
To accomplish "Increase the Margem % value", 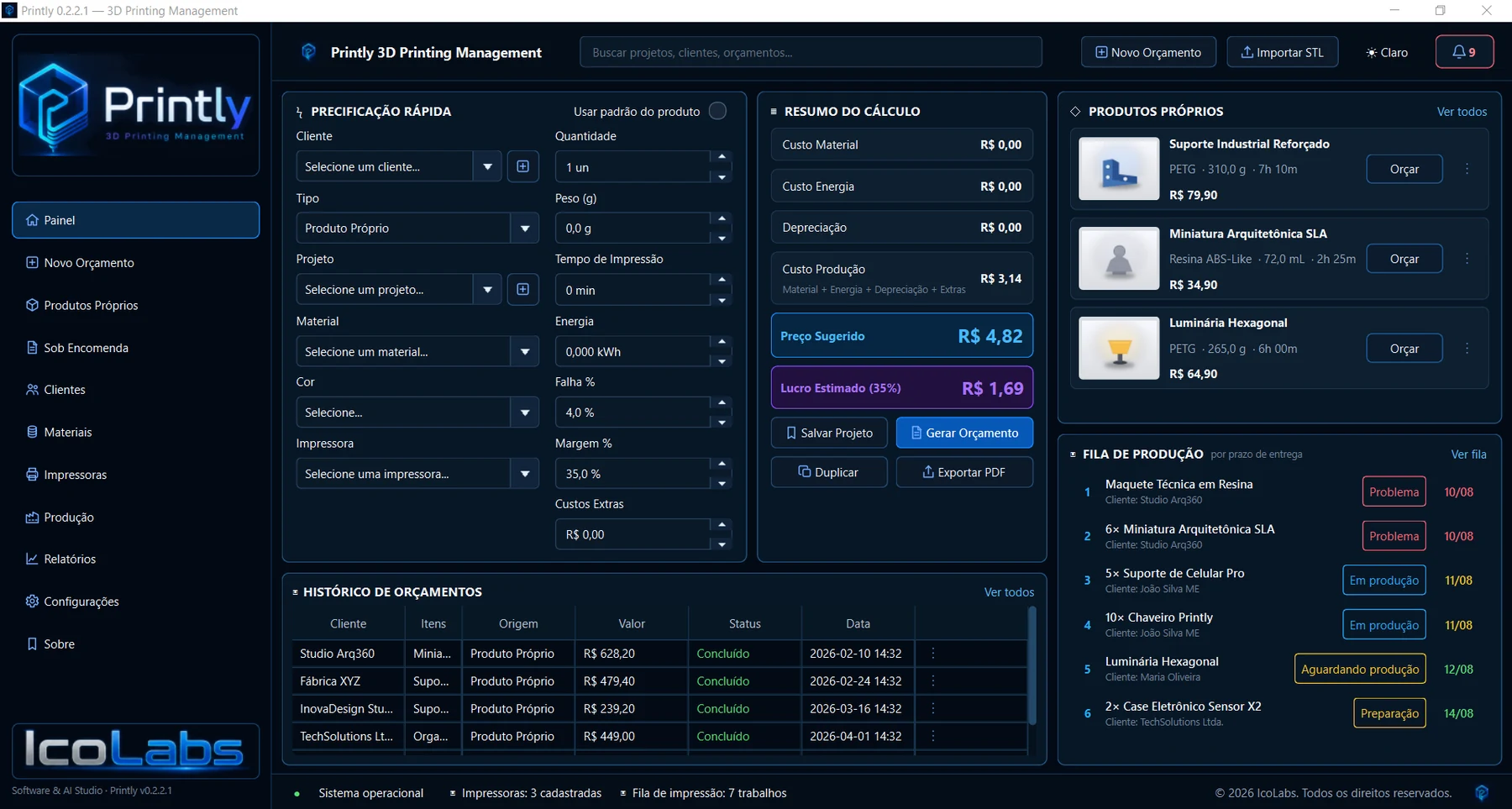I will 722,464.
